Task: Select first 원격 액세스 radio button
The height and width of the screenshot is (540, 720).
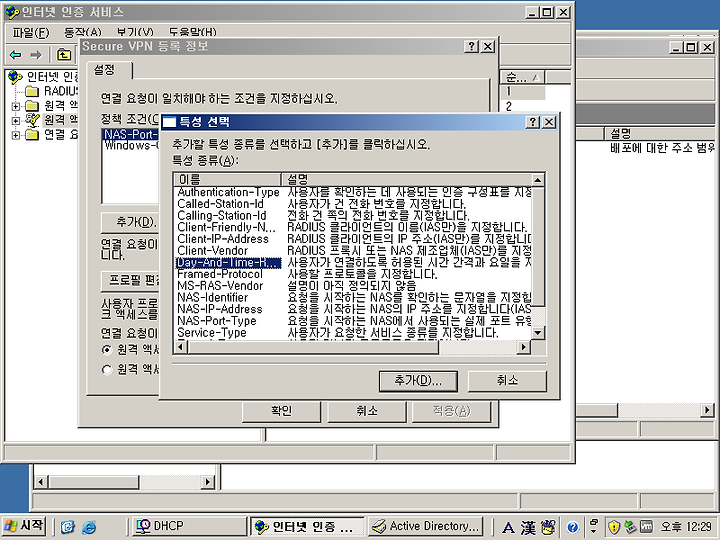Action: (x=107, y=350)
